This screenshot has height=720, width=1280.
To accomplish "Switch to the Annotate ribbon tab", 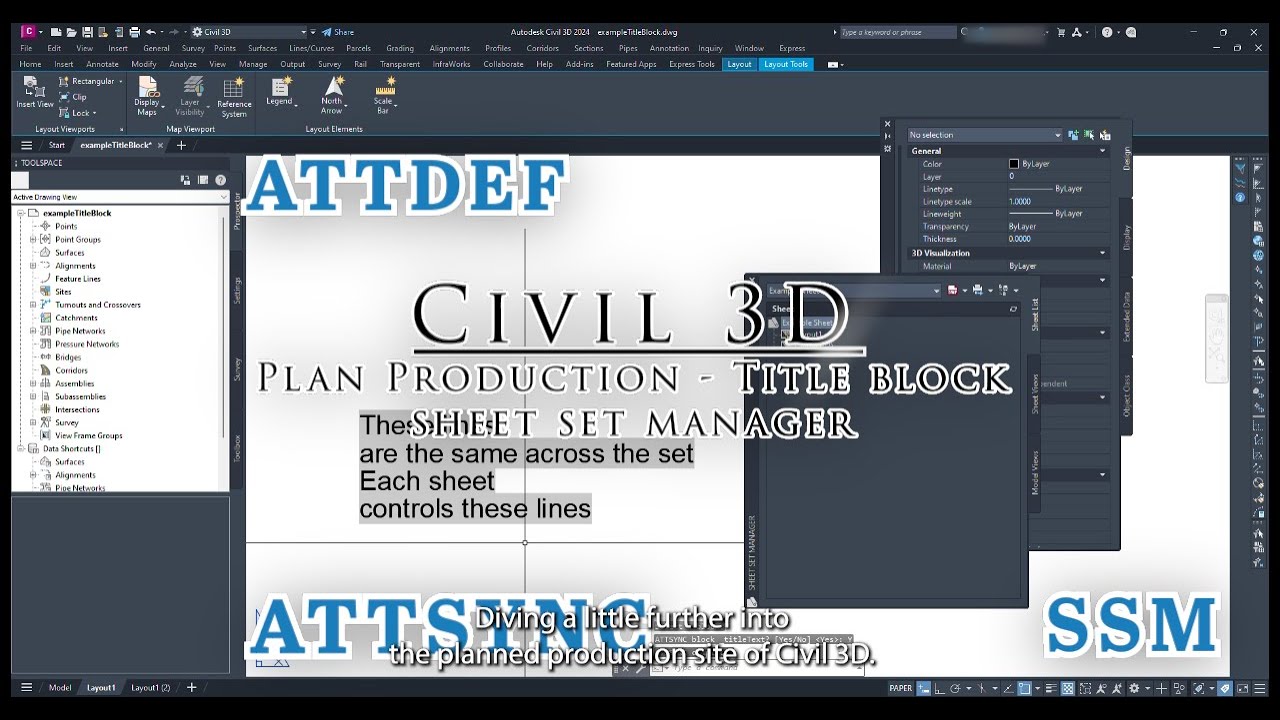I will click(102, 64).
